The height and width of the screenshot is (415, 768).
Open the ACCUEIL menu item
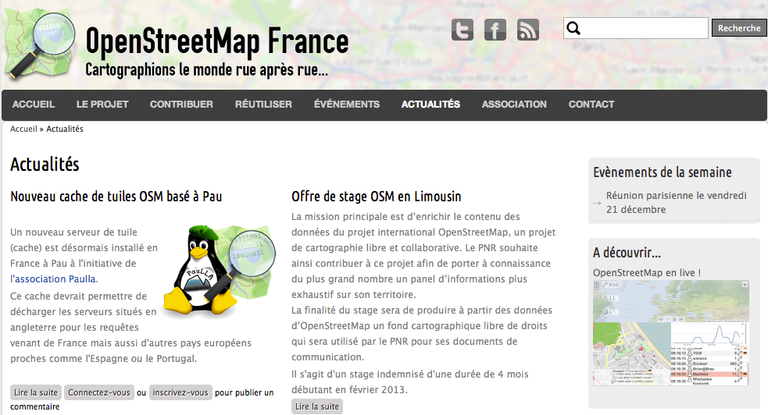click(x=33, y=104)
